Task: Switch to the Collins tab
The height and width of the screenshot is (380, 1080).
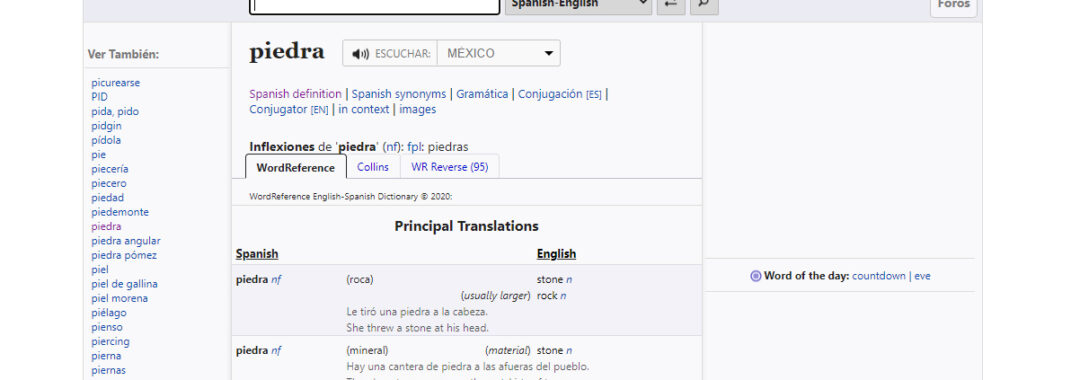Action: tap(373, 167)
